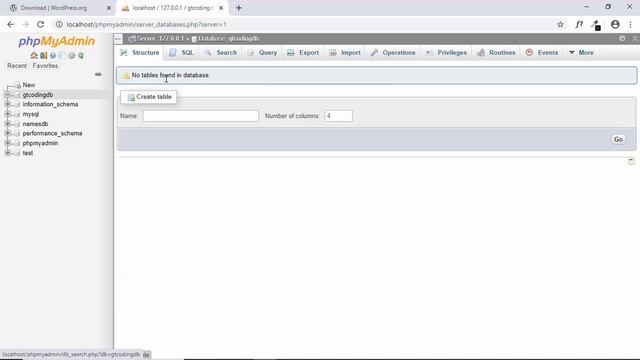Click the mysql database icon

coord(17,114)
